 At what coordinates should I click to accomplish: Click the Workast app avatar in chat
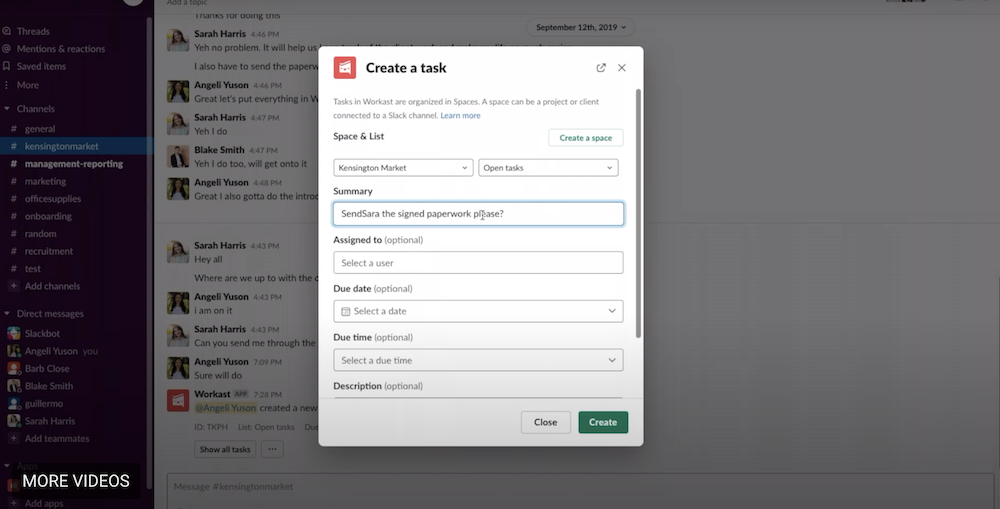coord(178,401)
